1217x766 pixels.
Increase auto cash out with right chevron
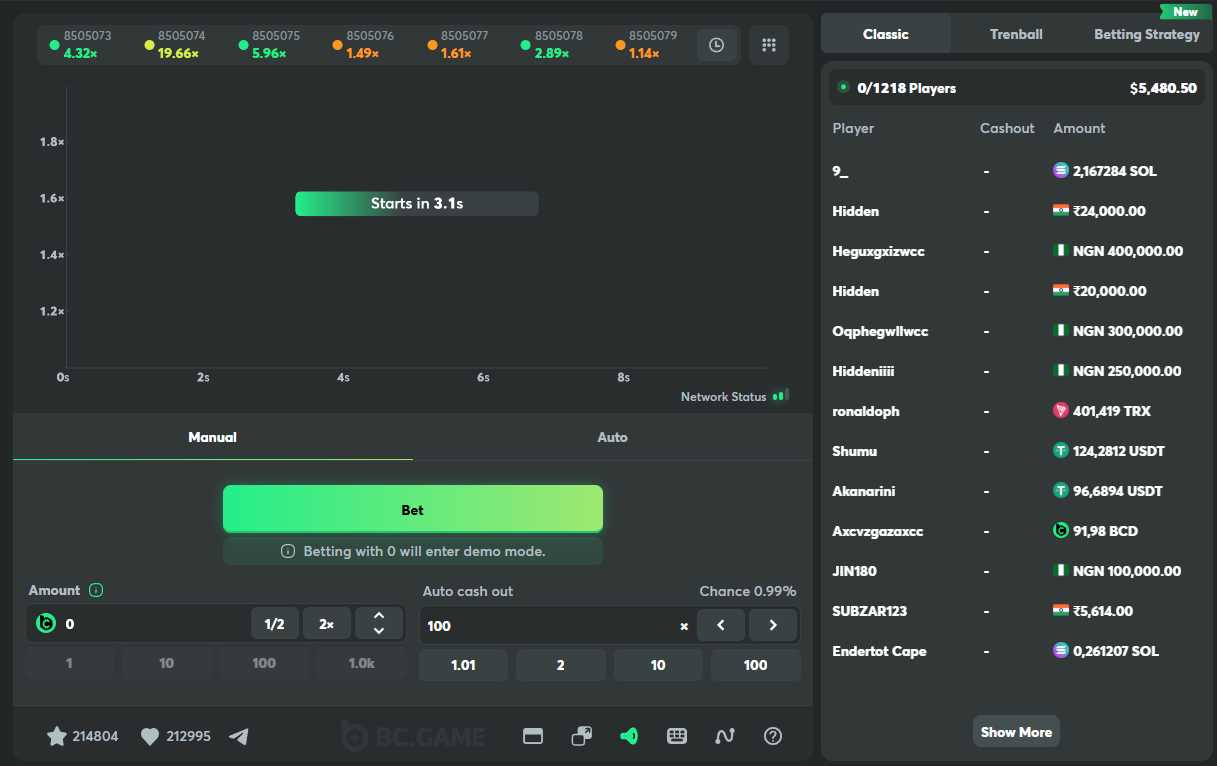tap(773, 625)
